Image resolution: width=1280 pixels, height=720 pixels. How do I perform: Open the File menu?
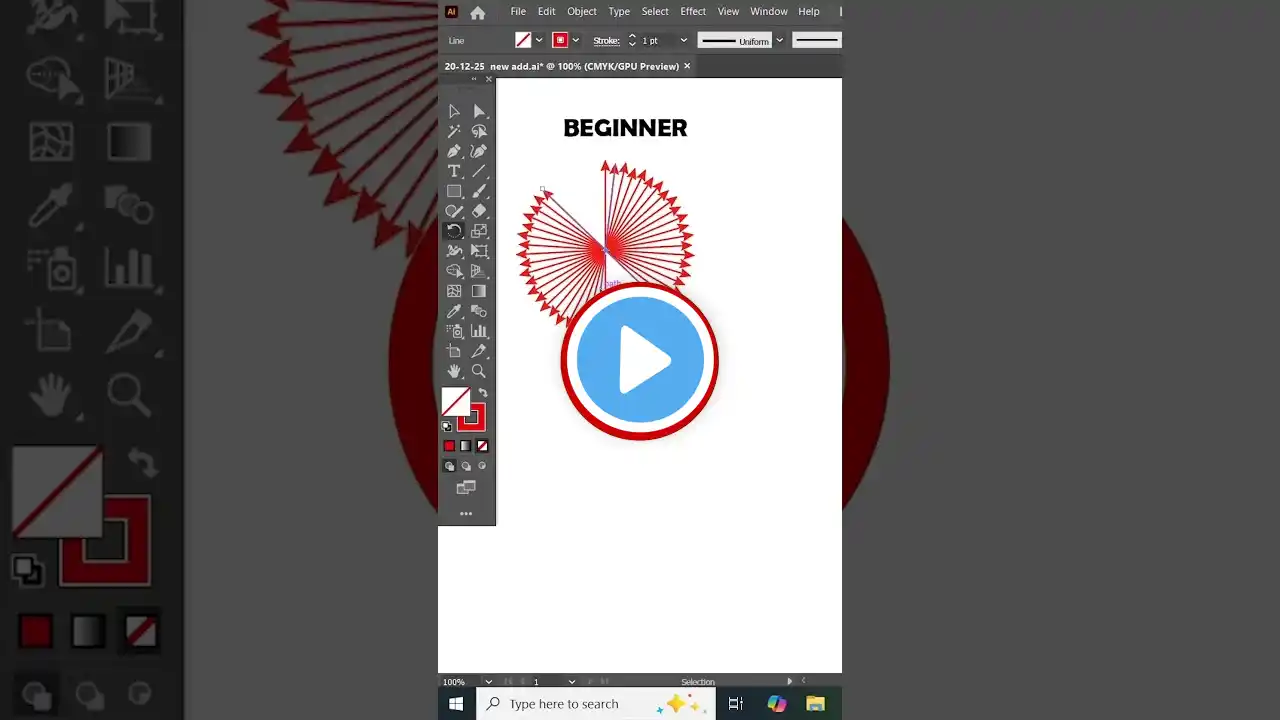pos(518,12)
